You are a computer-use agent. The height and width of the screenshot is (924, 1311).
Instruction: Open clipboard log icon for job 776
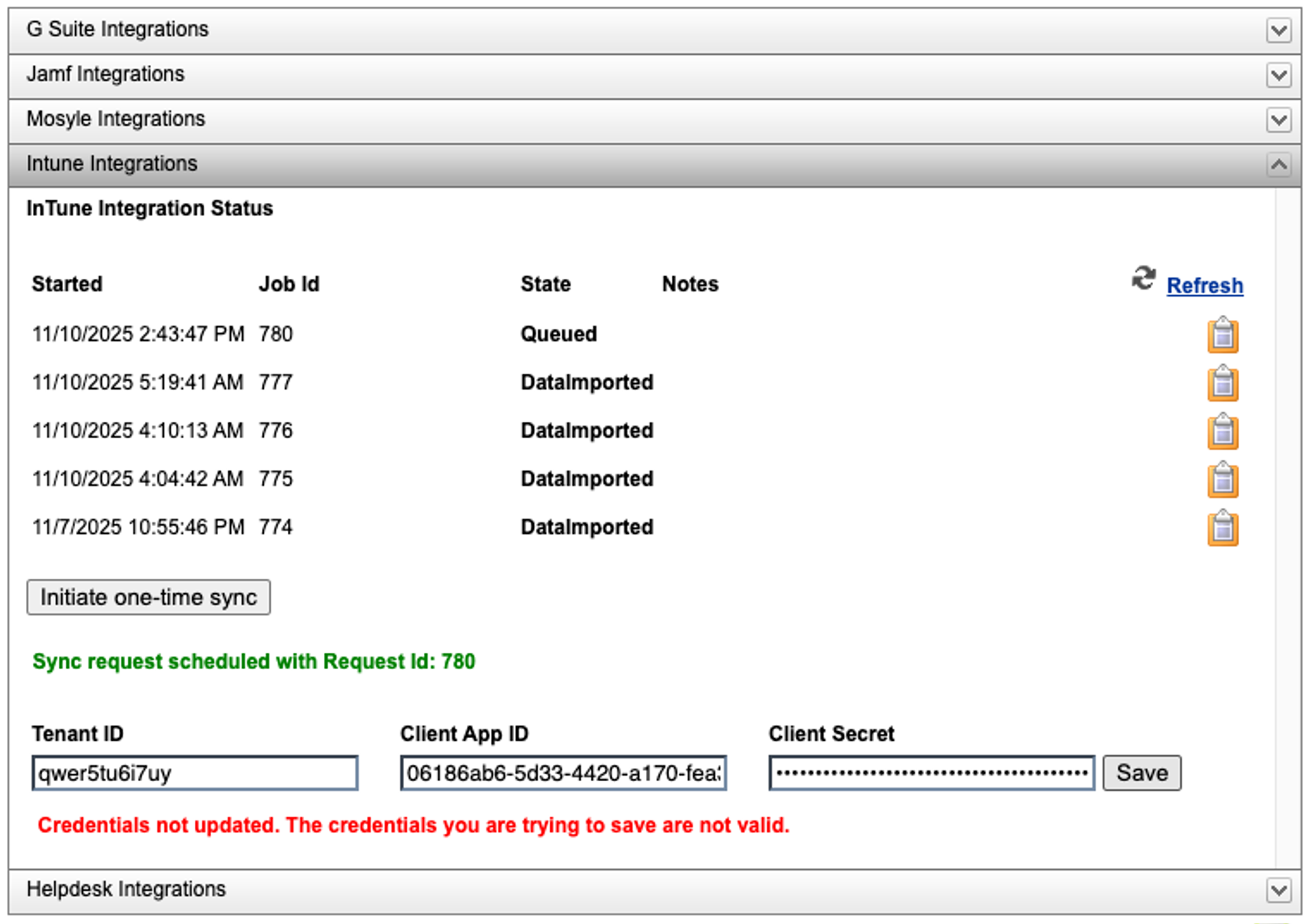point(1222,431)
